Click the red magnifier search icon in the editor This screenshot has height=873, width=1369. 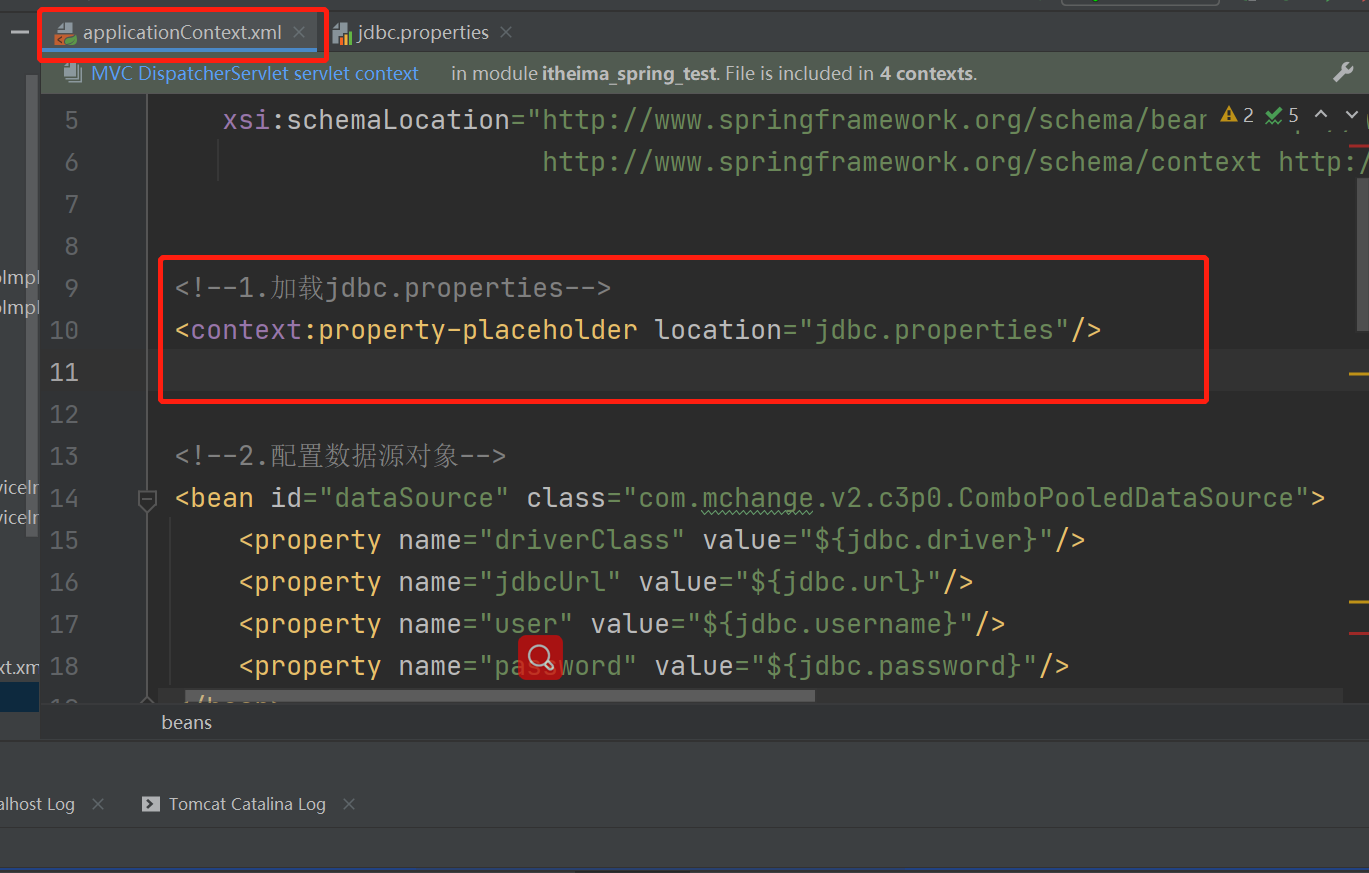pyautogui.click(x=540, y=657)
